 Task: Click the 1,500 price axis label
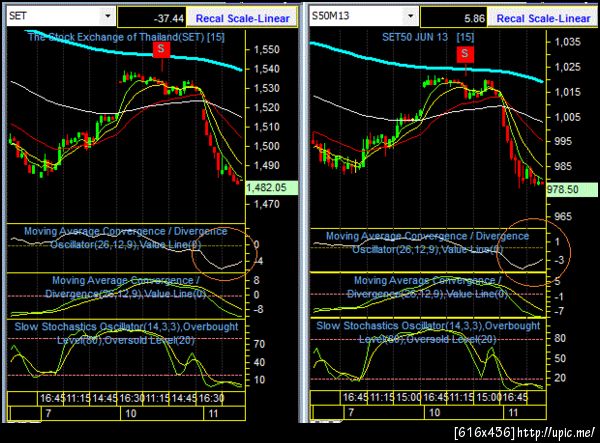pos(266,146)
